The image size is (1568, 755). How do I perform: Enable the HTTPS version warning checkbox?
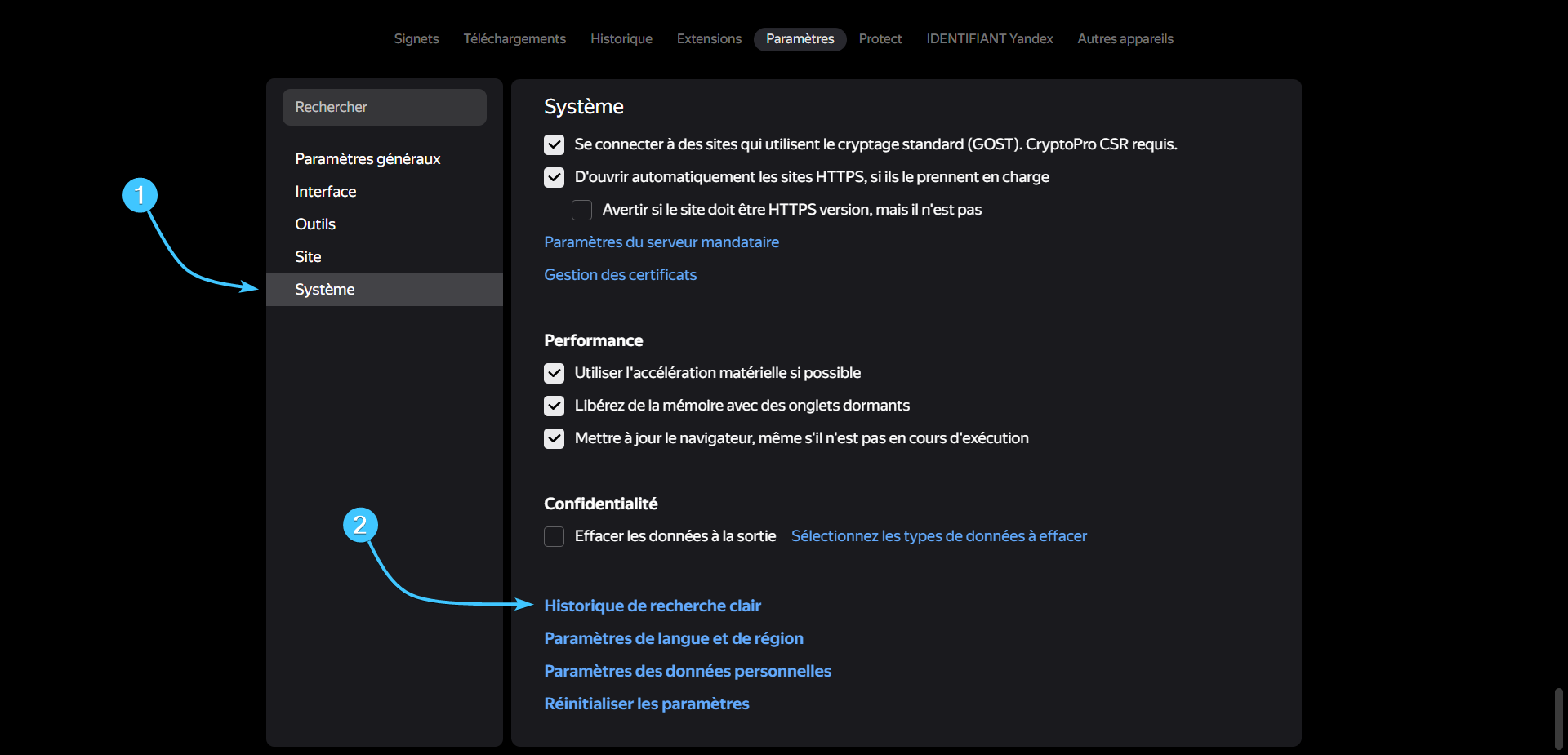582,210
